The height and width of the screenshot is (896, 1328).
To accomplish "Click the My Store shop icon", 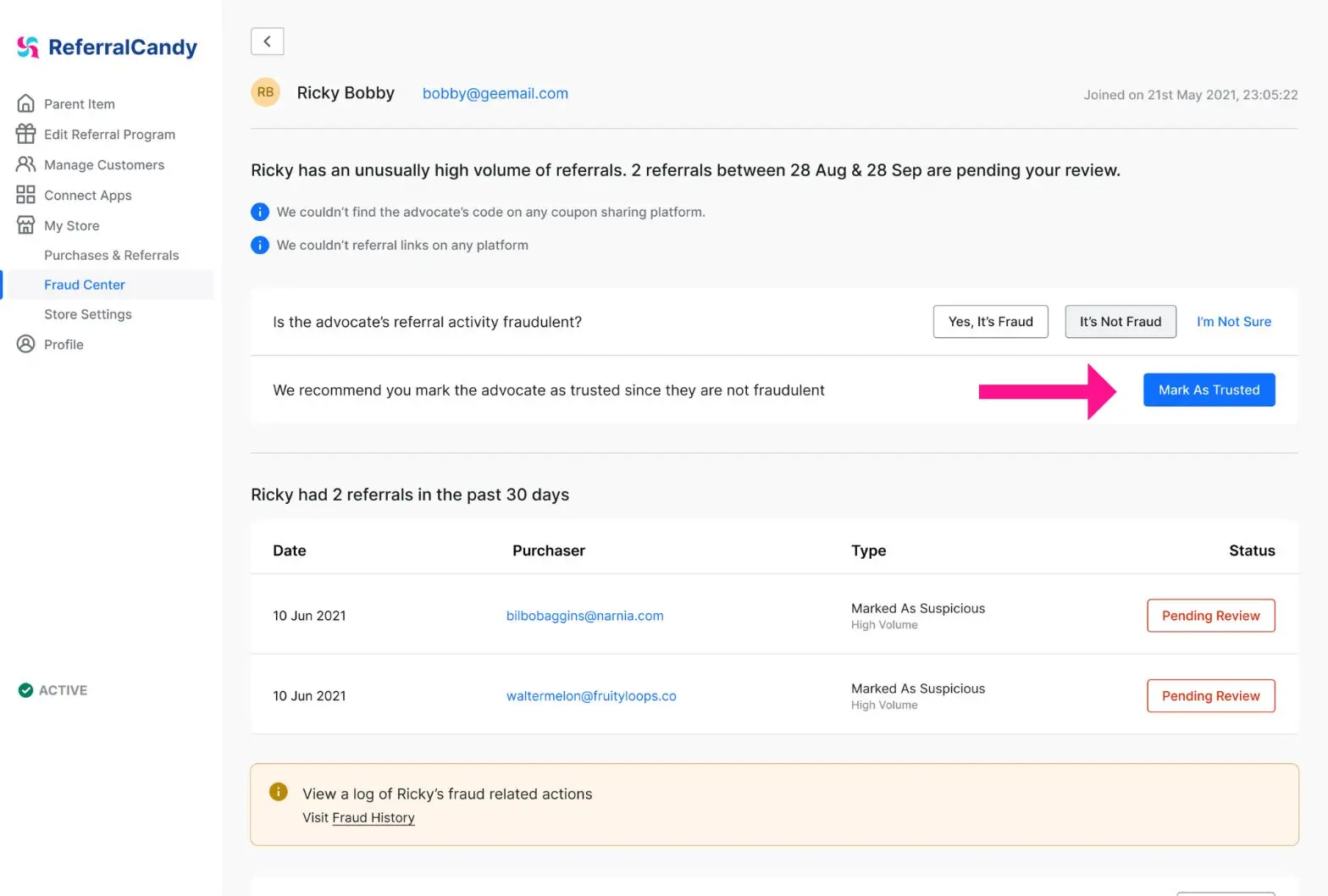I will (26, 225).
